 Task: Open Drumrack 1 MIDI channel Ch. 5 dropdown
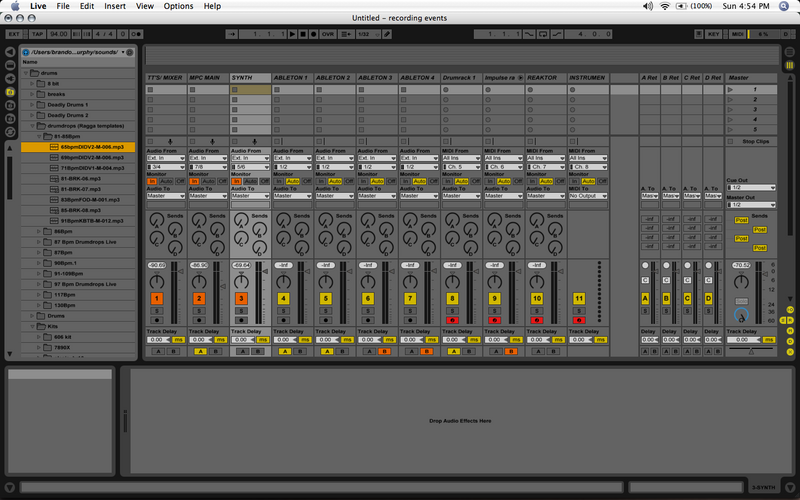[x=461, y=167]
